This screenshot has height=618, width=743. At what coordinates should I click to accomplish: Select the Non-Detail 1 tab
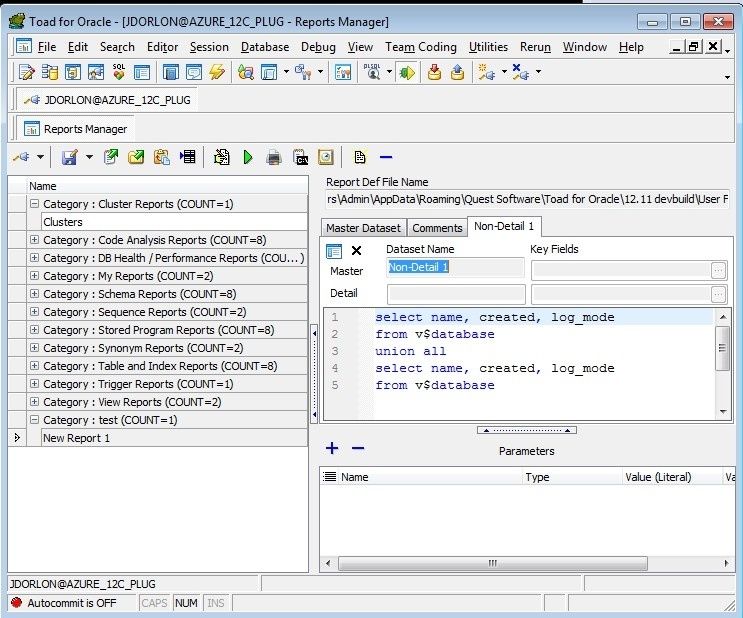(504, 227)
